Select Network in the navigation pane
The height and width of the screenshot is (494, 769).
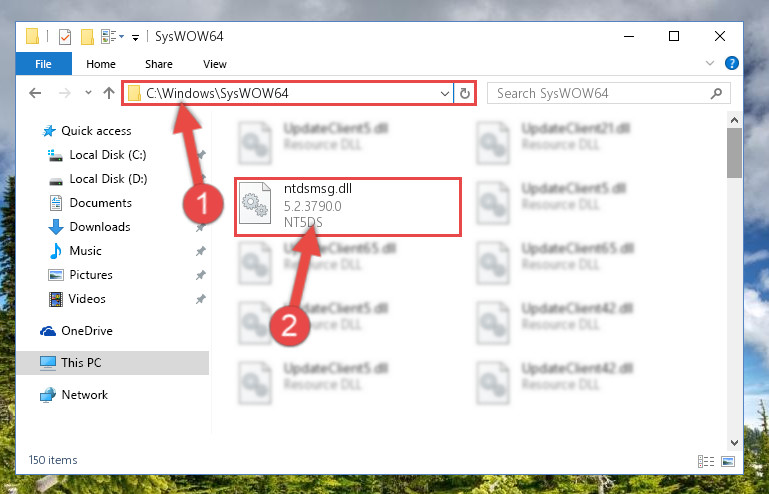point(84,395)
